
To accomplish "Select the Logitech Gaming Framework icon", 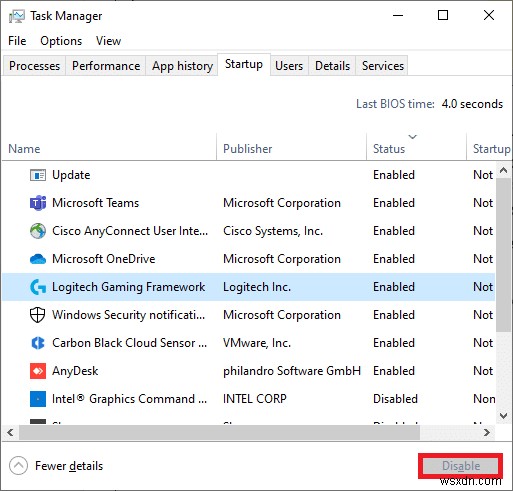I will tap(38, 287).
